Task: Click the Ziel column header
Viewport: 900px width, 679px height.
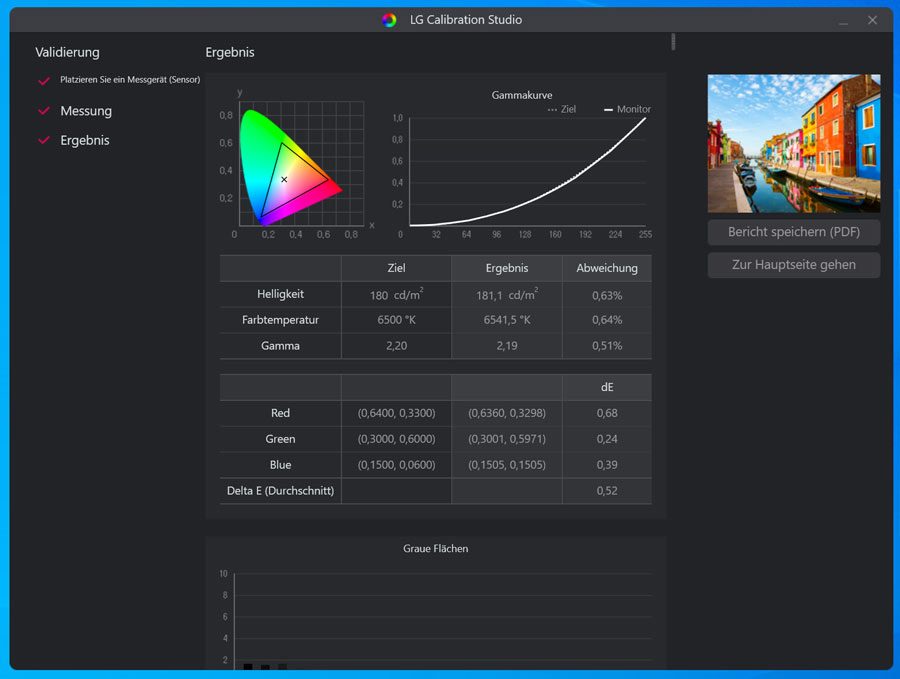Action: point(396,268)
